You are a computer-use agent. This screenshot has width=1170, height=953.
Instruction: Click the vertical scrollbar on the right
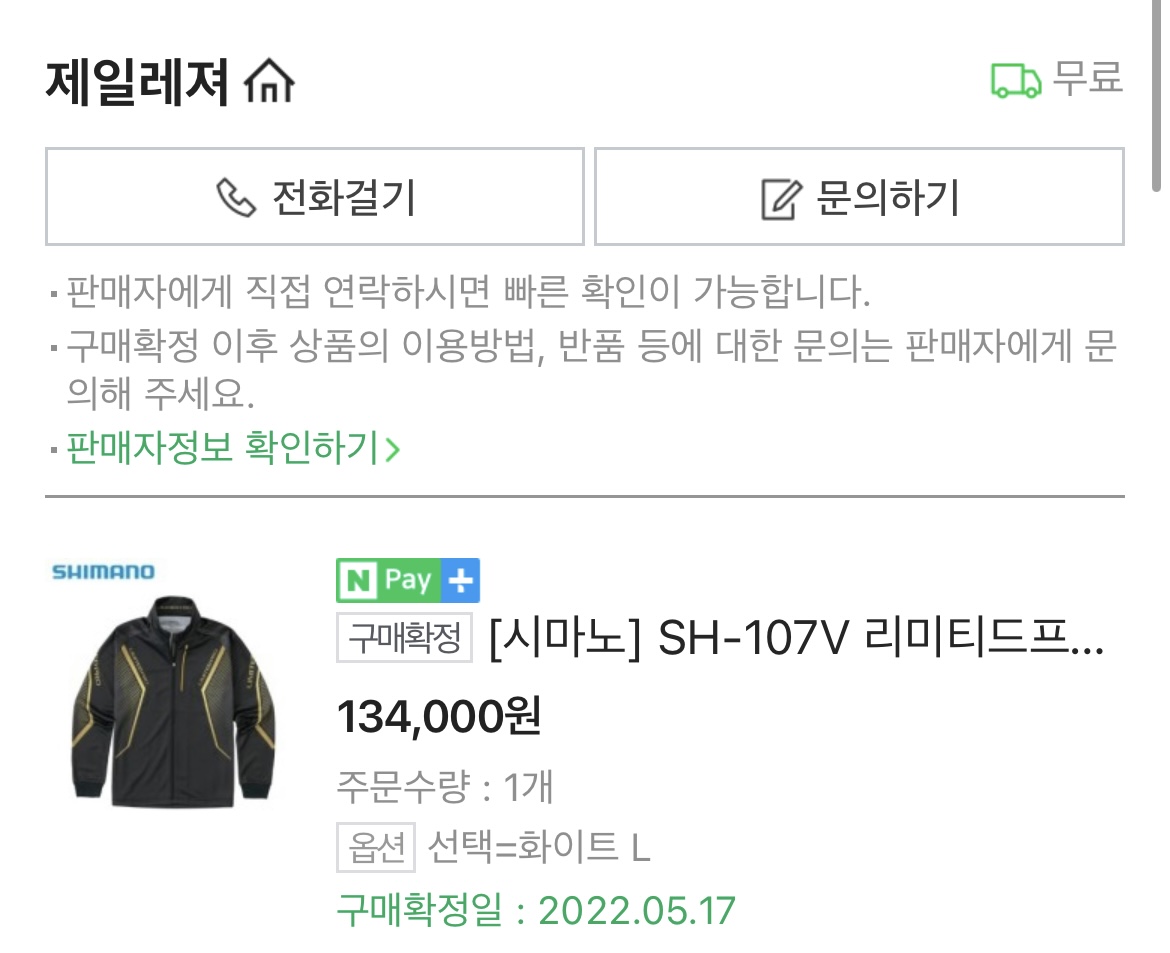[x=1157, y=96]
